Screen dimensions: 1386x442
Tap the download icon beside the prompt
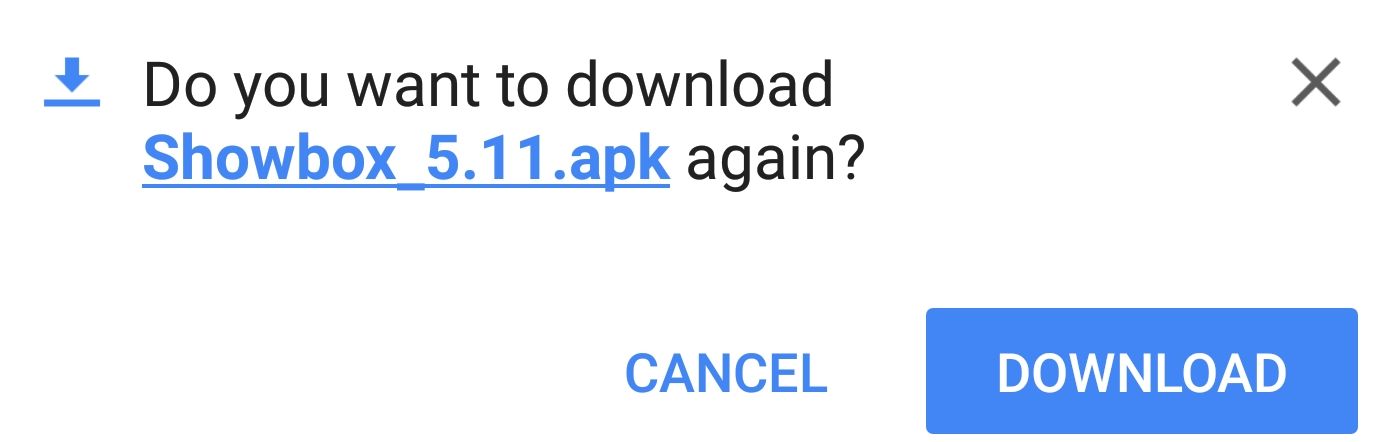point(72,83)
